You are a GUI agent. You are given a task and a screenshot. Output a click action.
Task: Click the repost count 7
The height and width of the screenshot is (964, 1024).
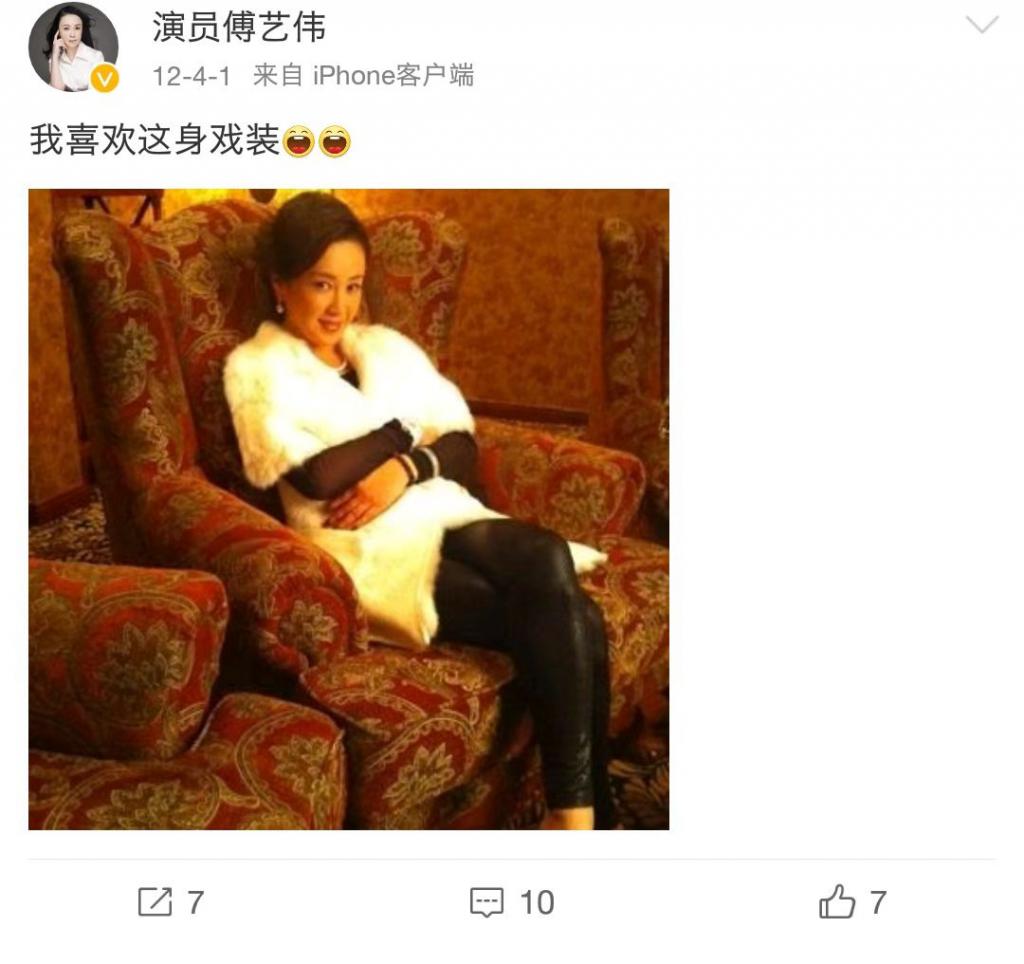pos(196,903)
